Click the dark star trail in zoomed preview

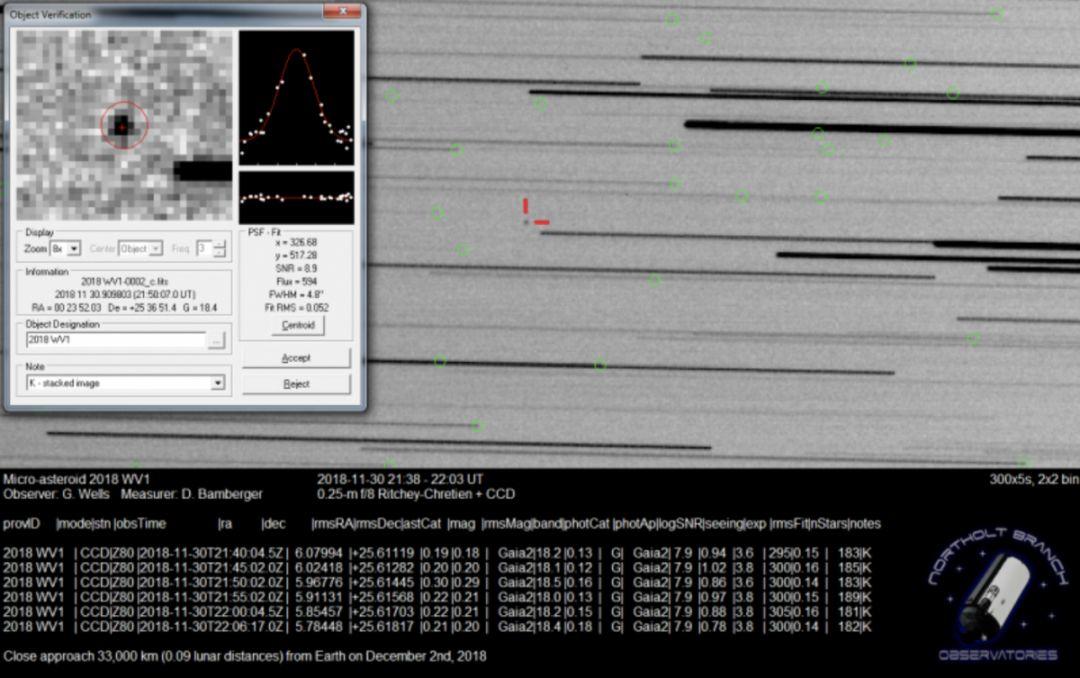203,170
